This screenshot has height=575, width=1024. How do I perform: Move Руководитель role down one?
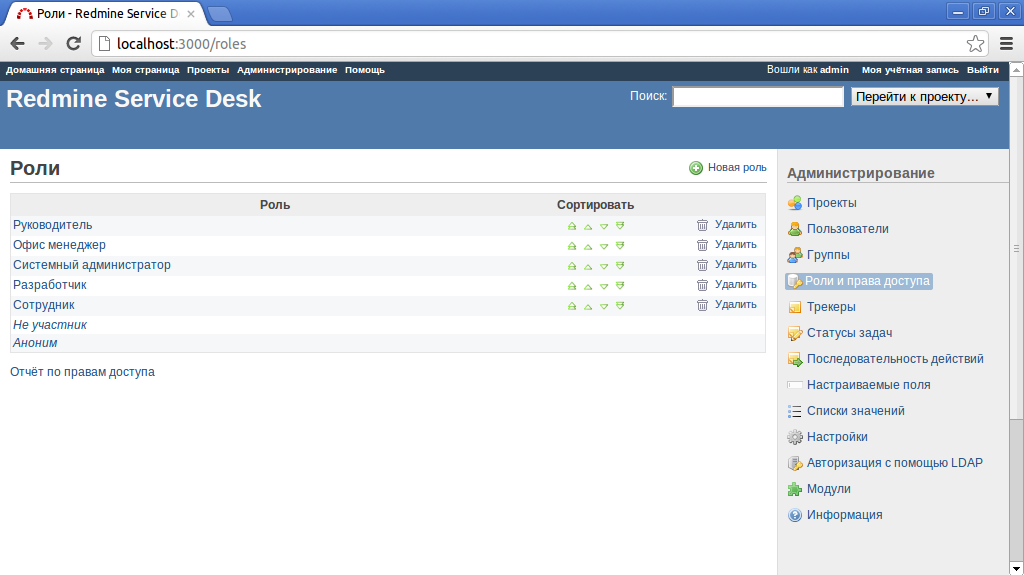point(604,226)
